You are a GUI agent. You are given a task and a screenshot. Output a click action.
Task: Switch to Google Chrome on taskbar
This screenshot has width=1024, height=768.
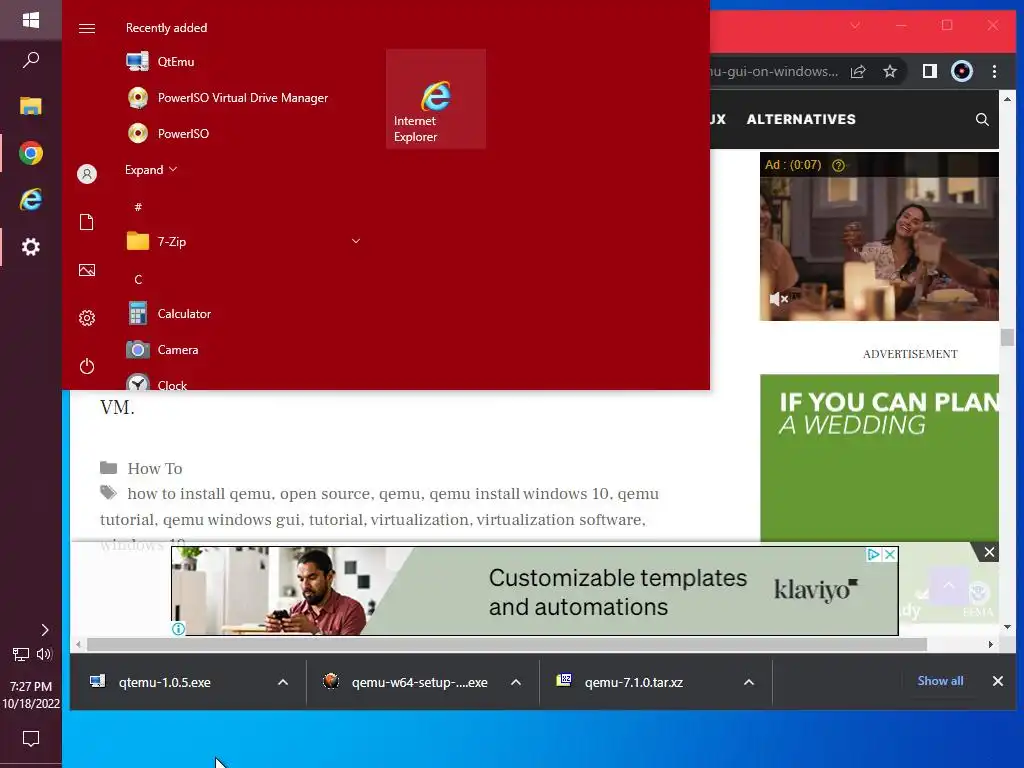(x=31, y=153)
